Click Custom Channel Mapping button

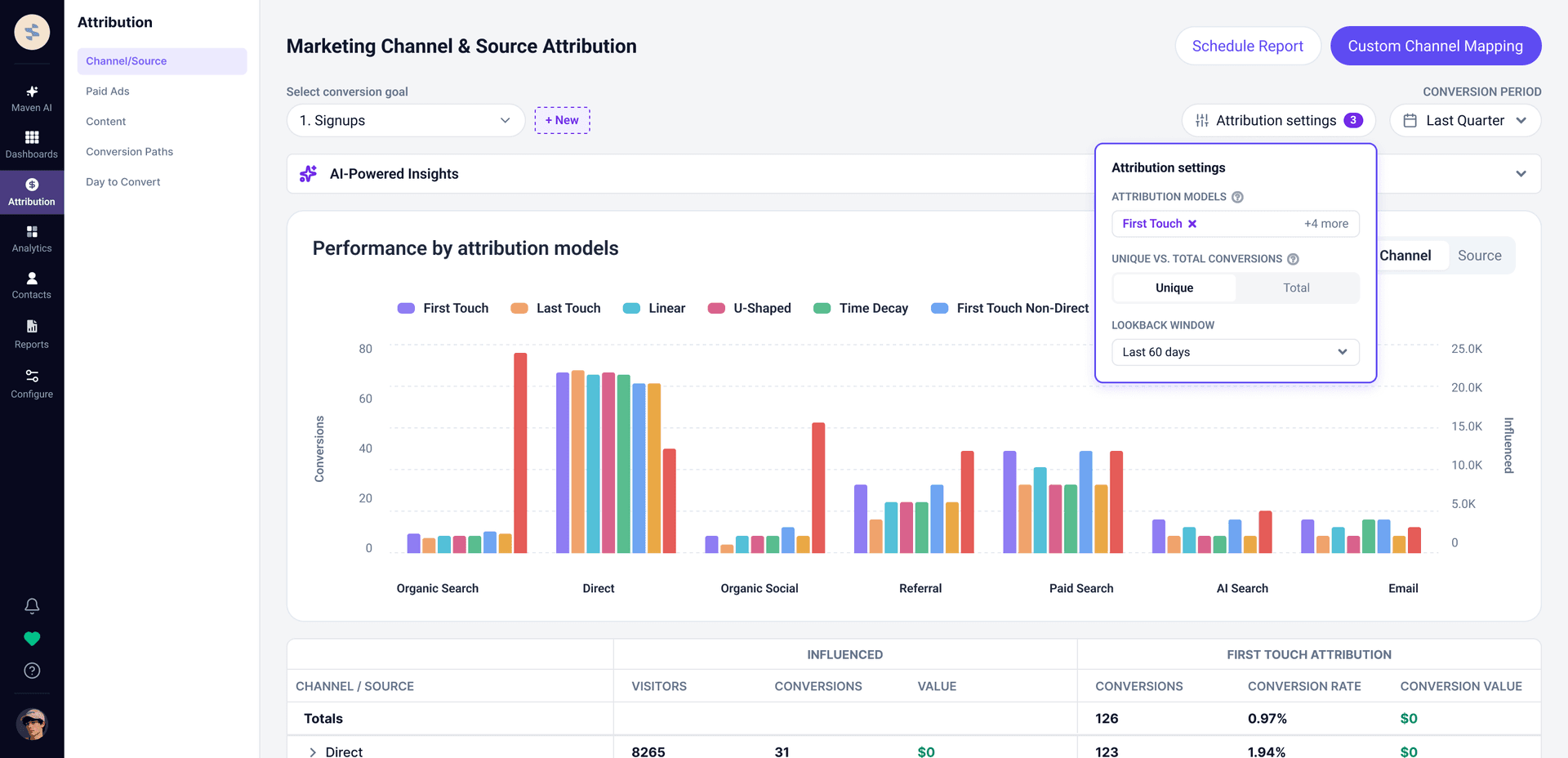(1436, 46)
